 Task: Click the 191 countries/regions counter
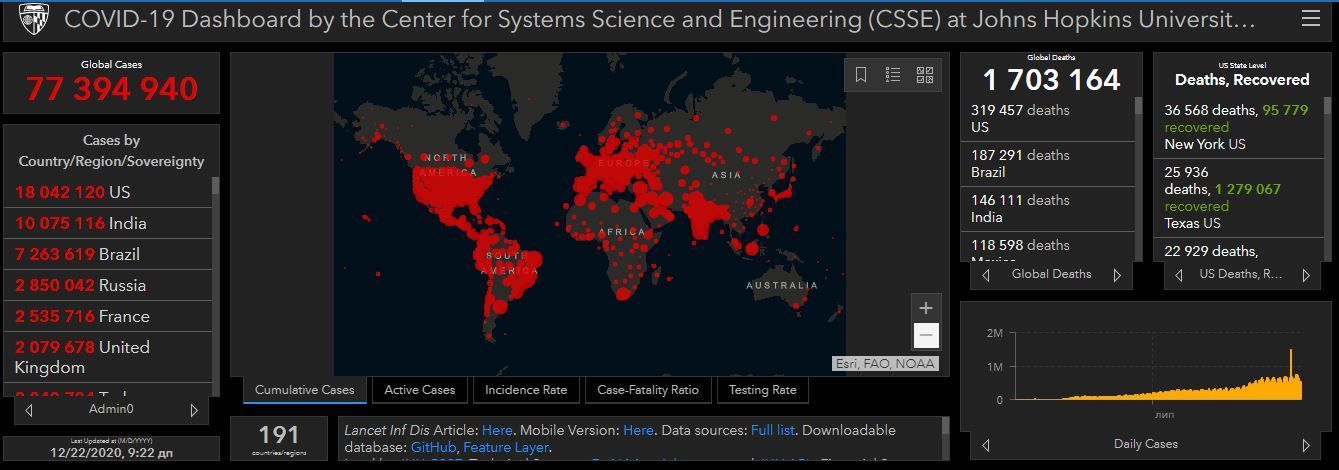(x=279, y=439)
